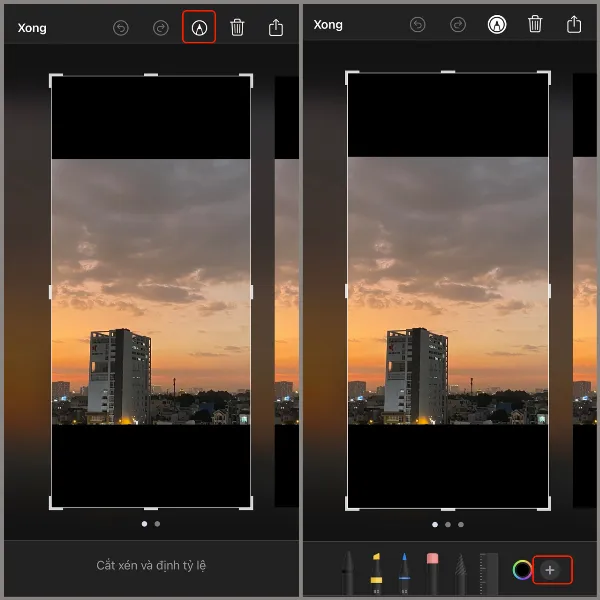Tap the sunset screenshot preview in left screen
Image resolution: width=600 pixels, height=600 pixels.
tap(150, 292)
